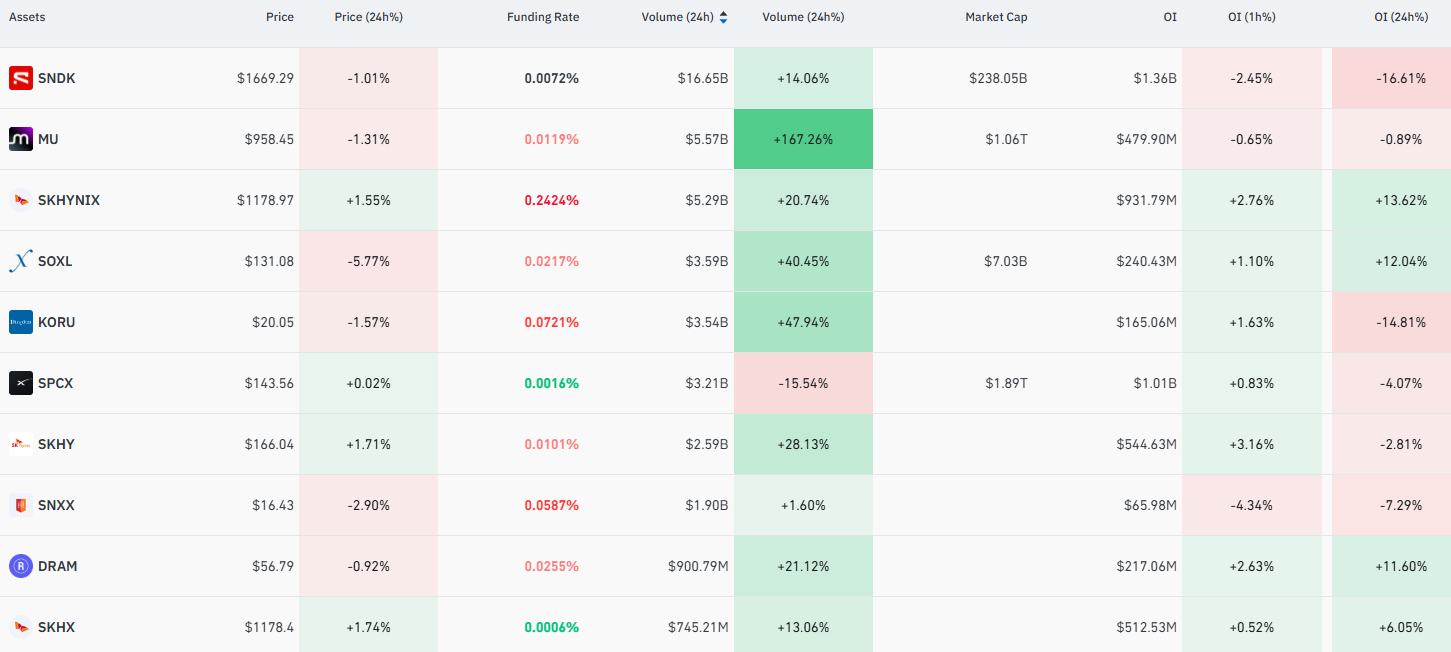Screen dimensions: 1451x652
Task: Sort by Funding Rate column header
Action: point(543,17)
